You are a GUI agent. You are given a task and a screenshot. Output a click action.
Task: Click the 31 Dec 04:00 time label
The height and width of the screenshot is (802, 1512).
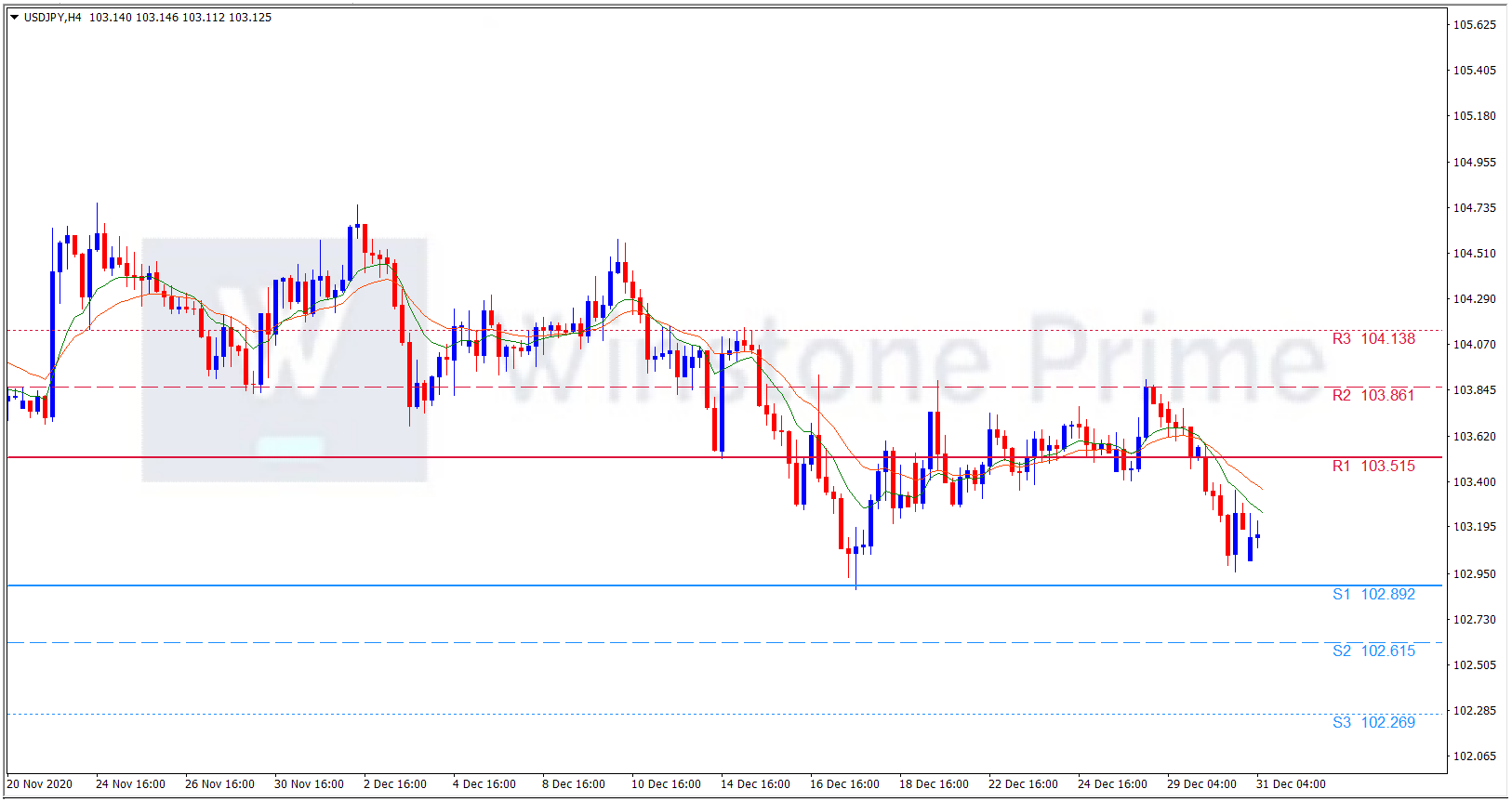[x=1291, y=784]
